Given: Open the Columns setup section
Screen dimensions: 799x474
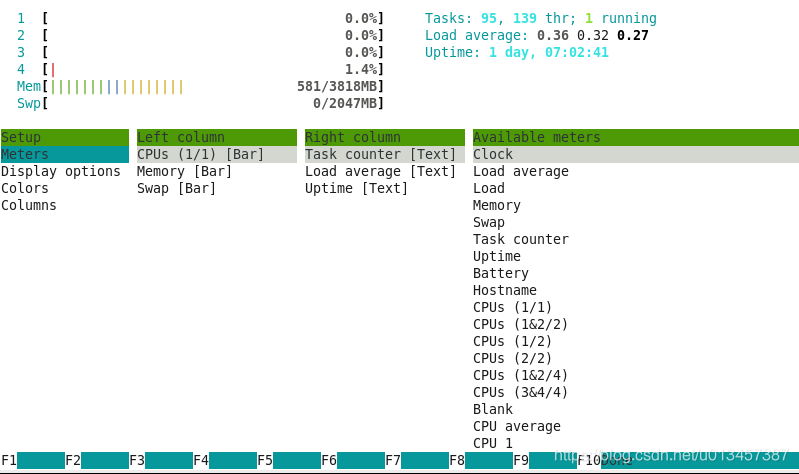Looking at the screenshot, I should [29, 205].
